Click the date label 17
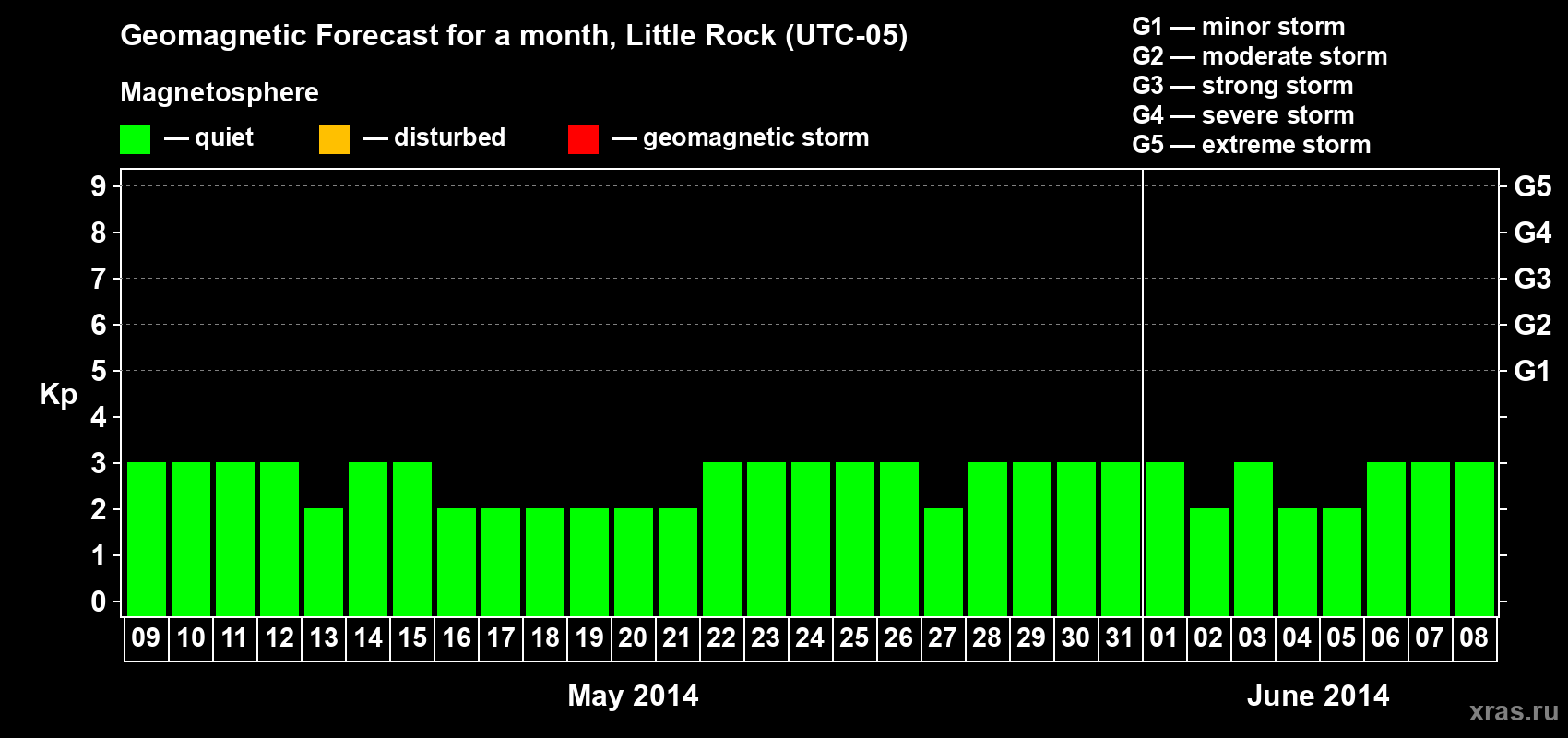Image resolution: width=1568 pixels, height=738 pixels. tap(501, 638)
